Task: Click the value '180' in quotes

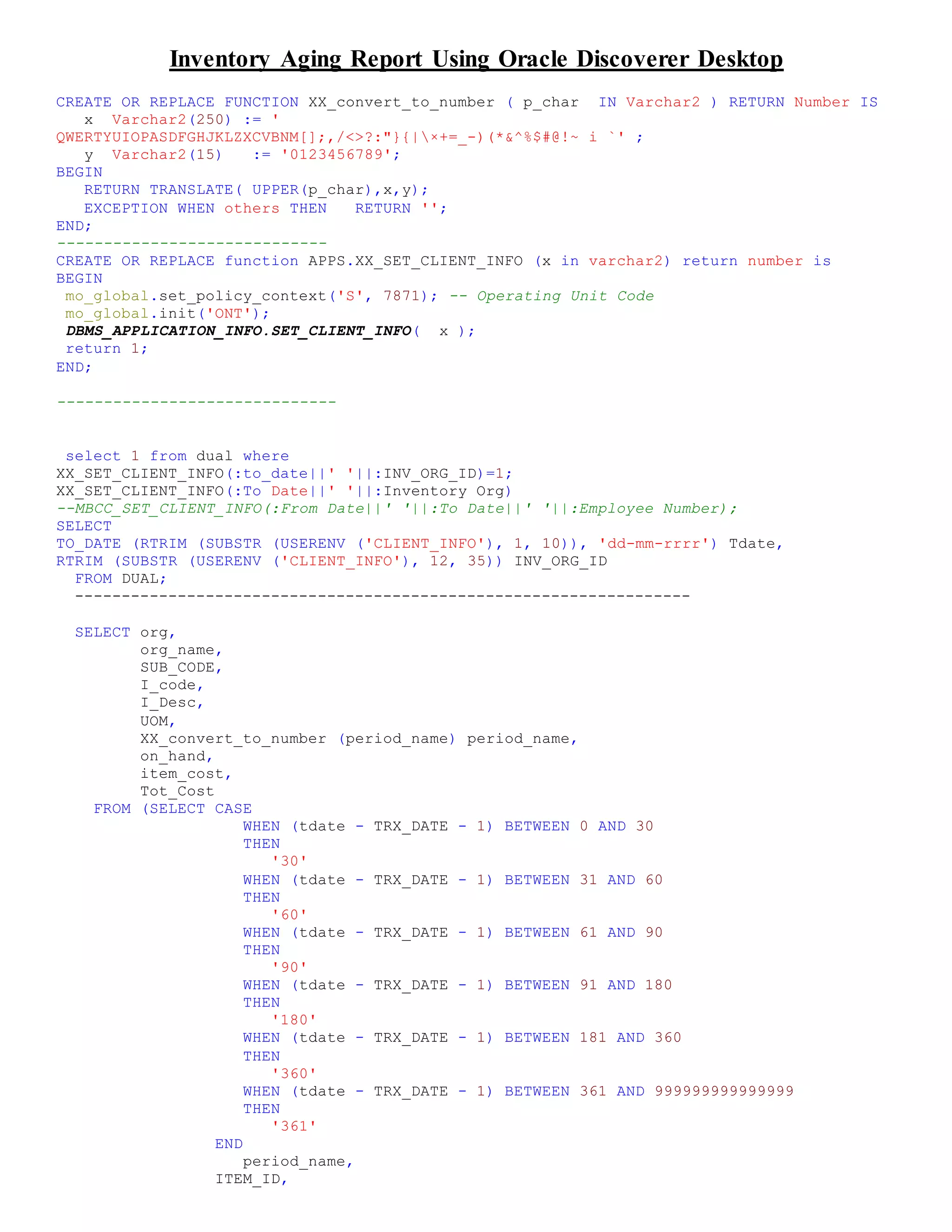Action: pyautogui.click(x=294, y=1020)
